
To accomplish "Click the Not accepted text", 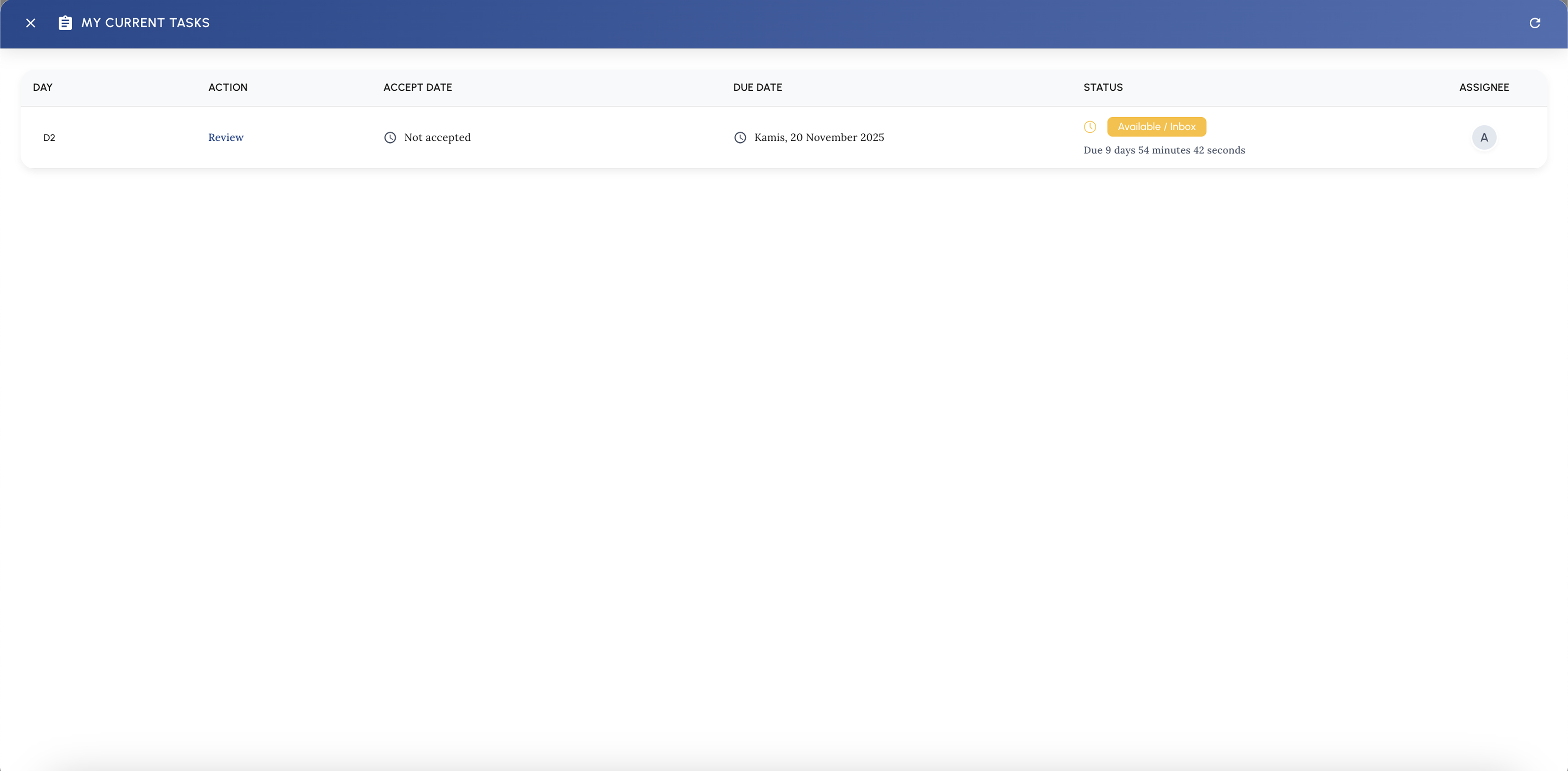I will pos(438,137).
